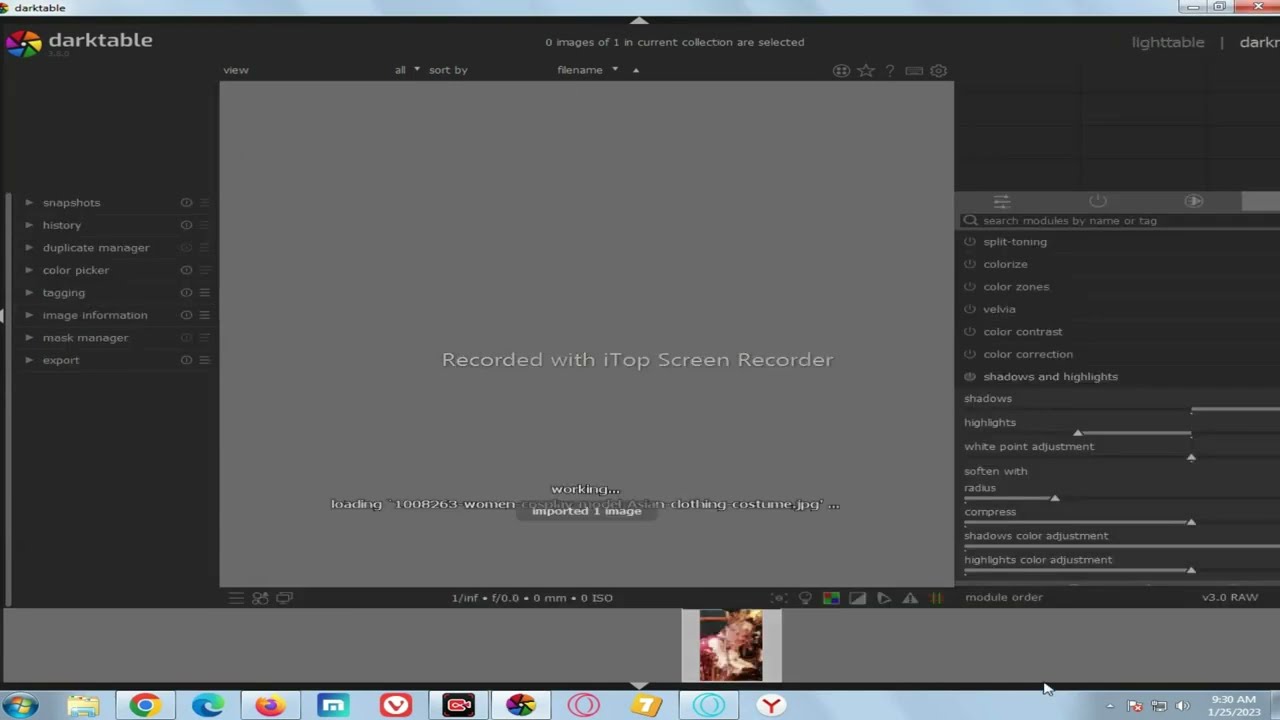Open the color contrast module
Image resolution: width=1280 pixels, height=720 pixels.
(1022, 332)
